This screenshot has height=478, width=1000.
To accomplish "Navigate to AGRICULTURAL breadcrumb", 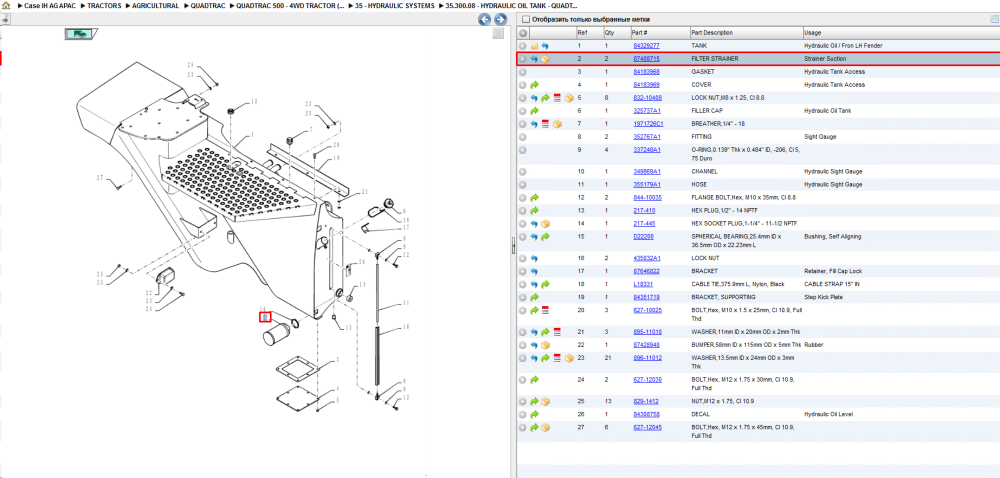I will tap(156, 5).
